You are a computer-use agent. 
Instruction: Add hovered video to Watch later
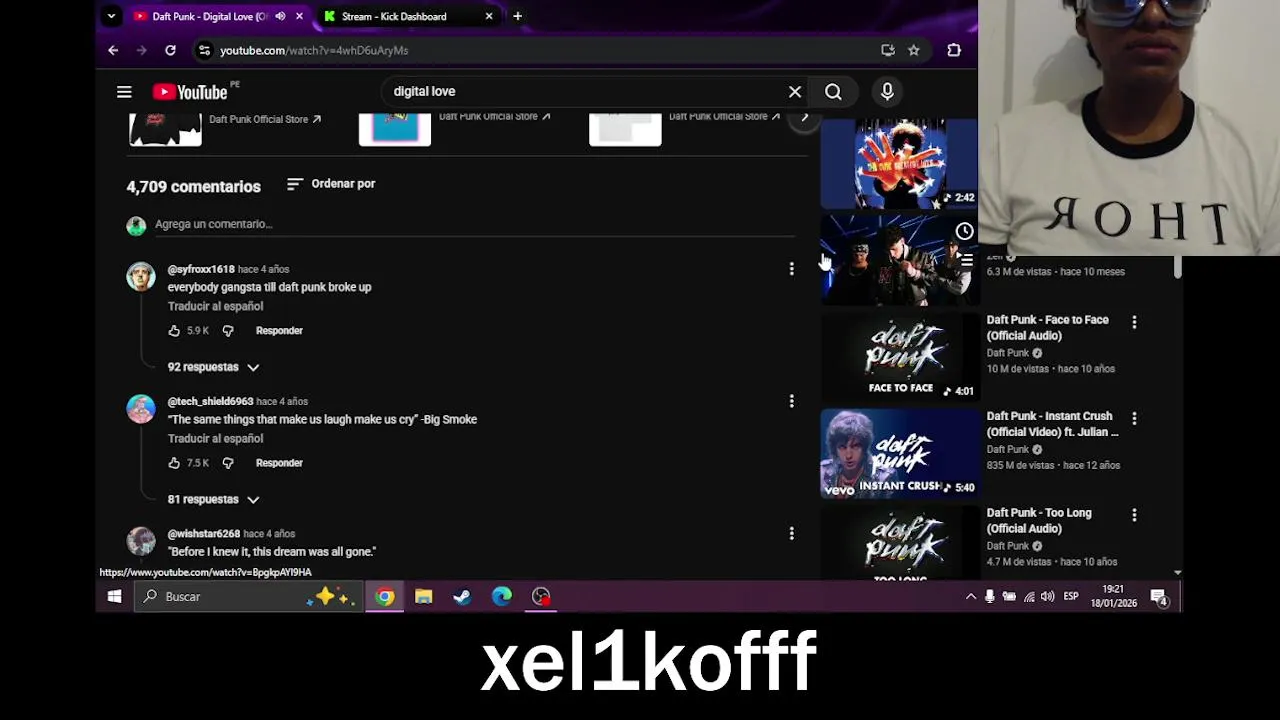coord(964,232)
